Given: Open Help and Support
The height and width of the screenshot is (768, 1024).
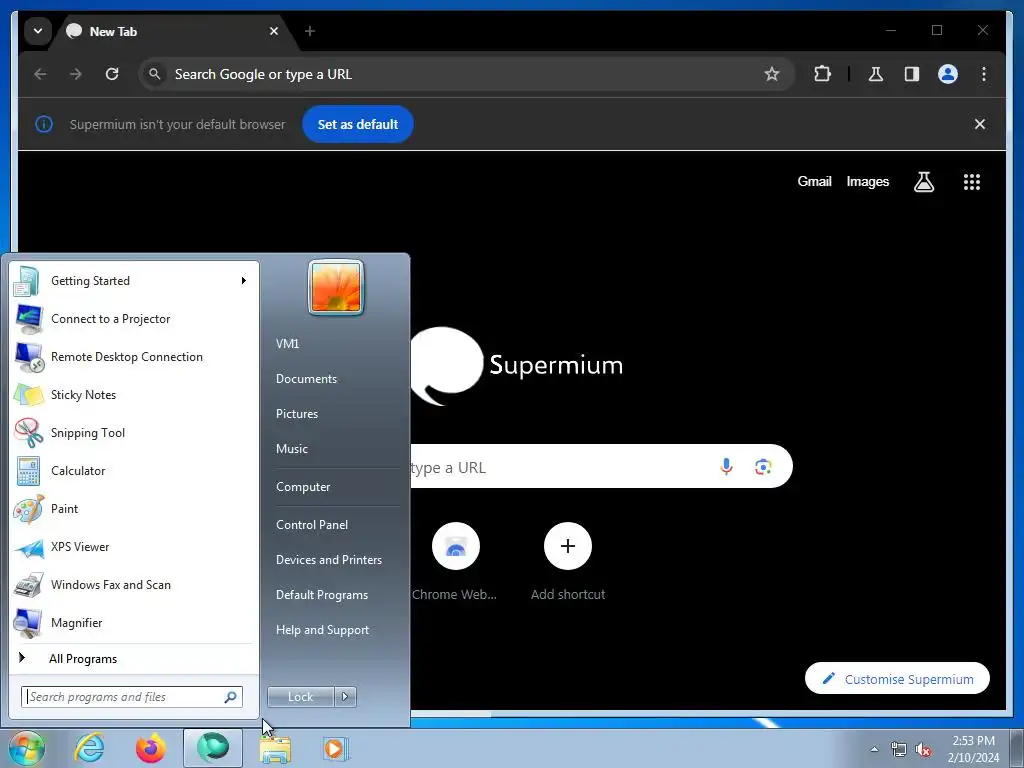Looking at the screenshot, I should [322, 630].
